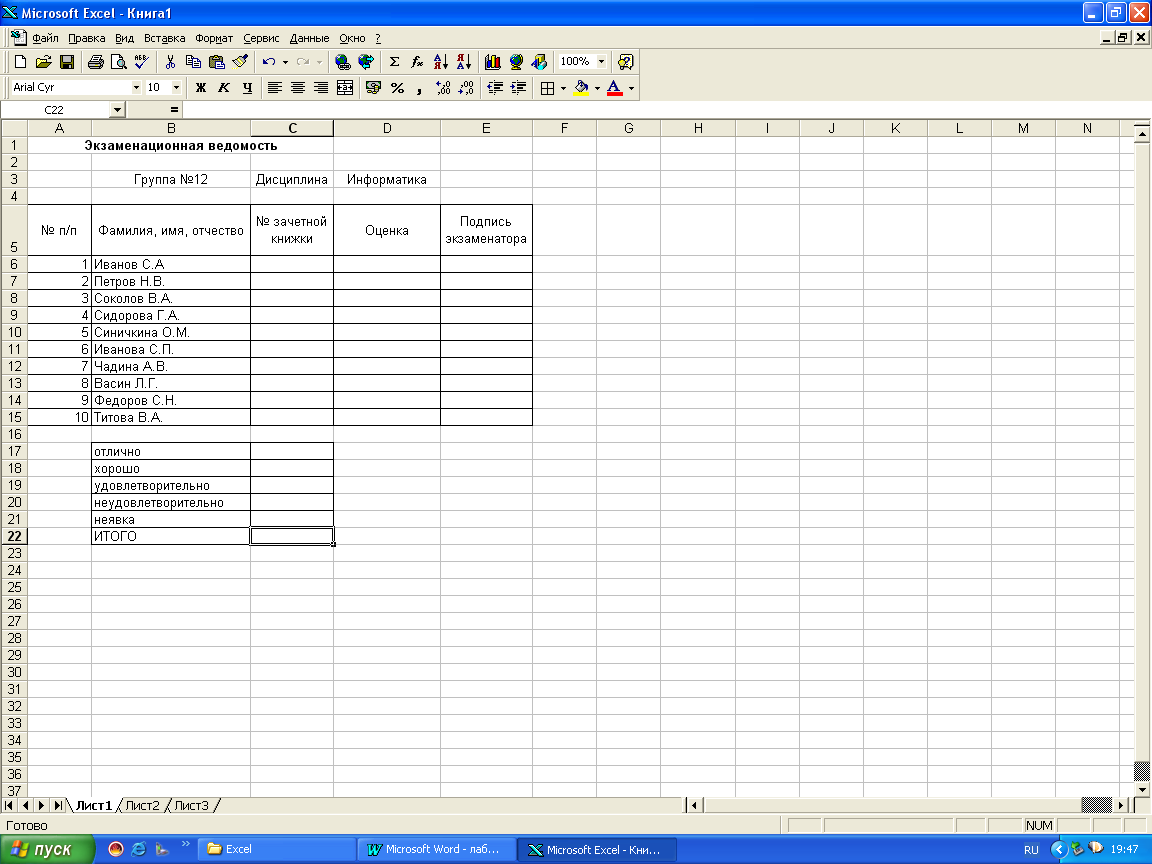
Task: Open the Excel folder taskbar button
Action: coord(276,849)
